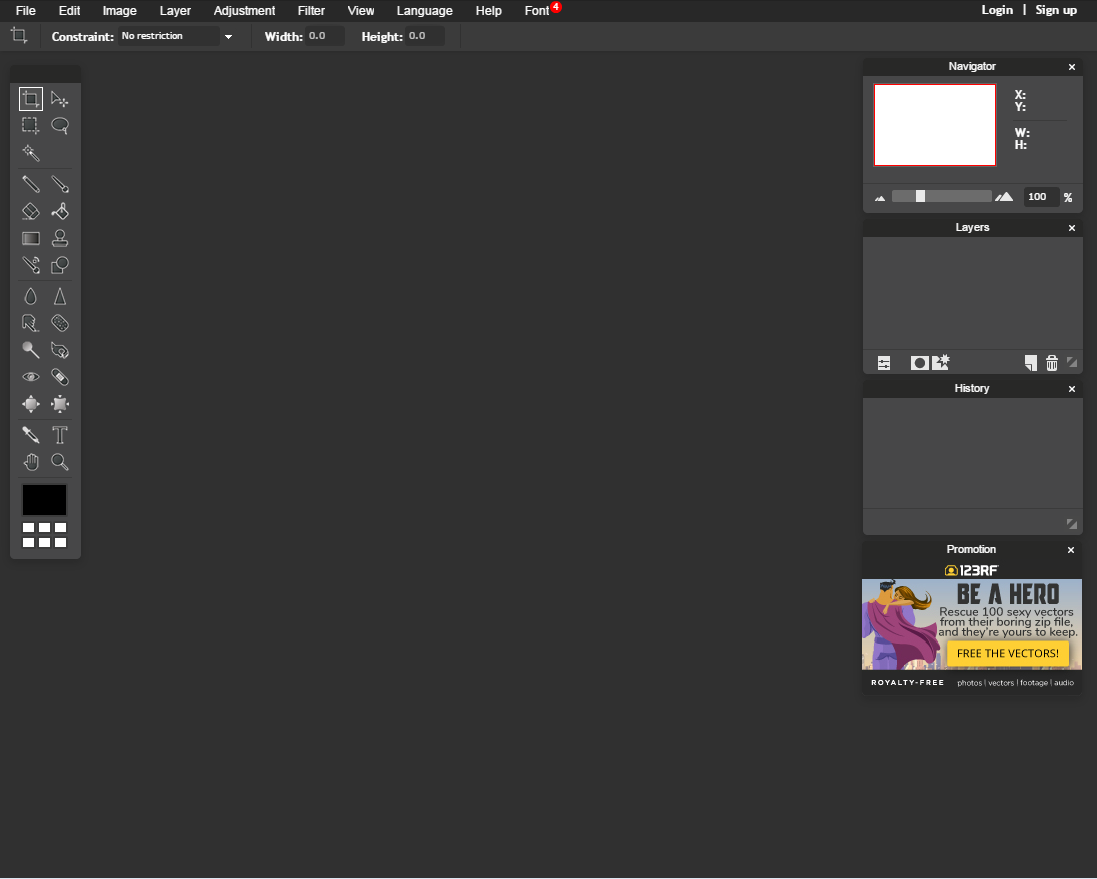
Task: Click the Login link
Action: 997,10
